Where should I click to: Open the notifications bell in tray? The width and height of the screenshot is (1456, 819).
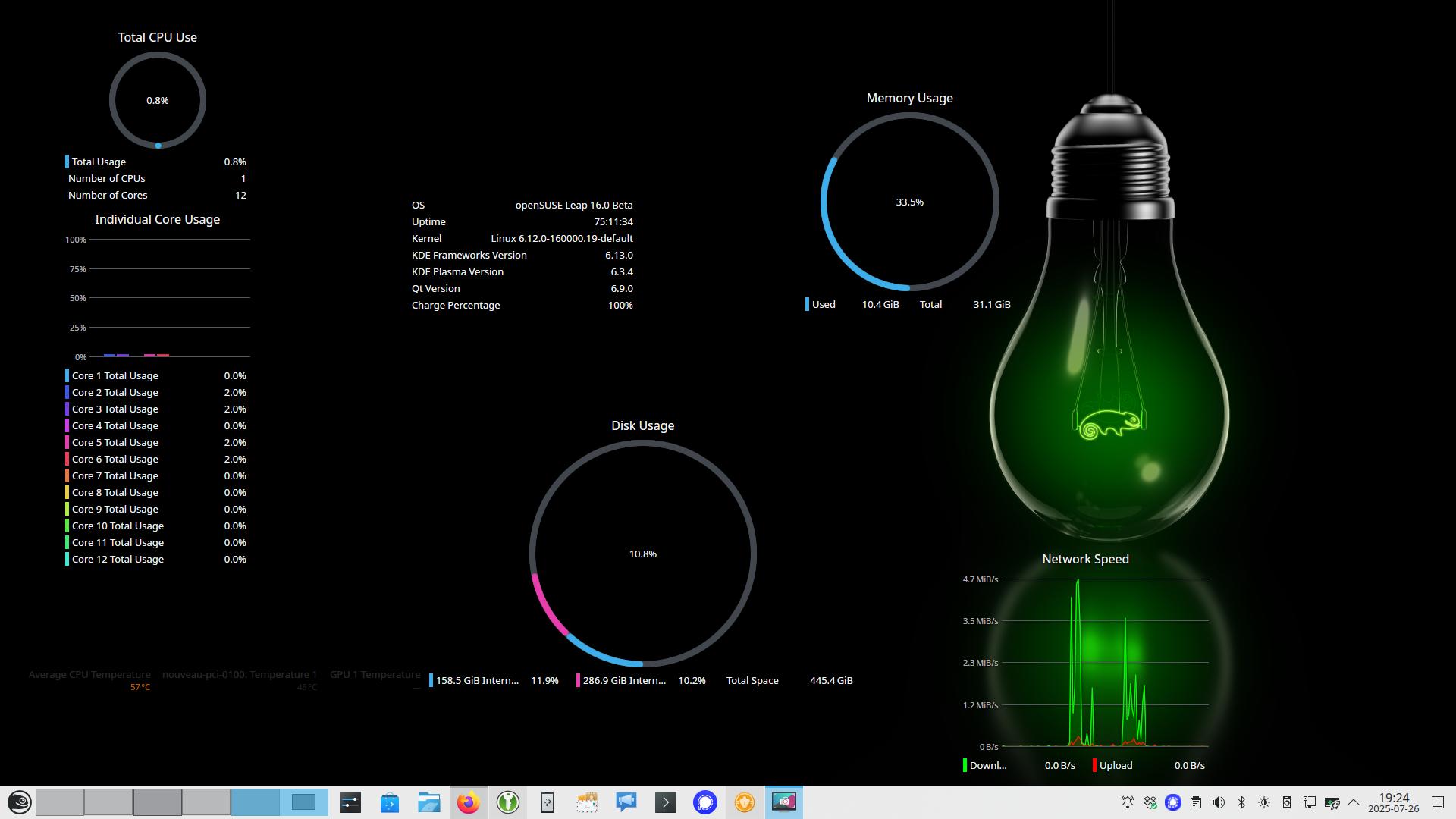point(1128,802)
